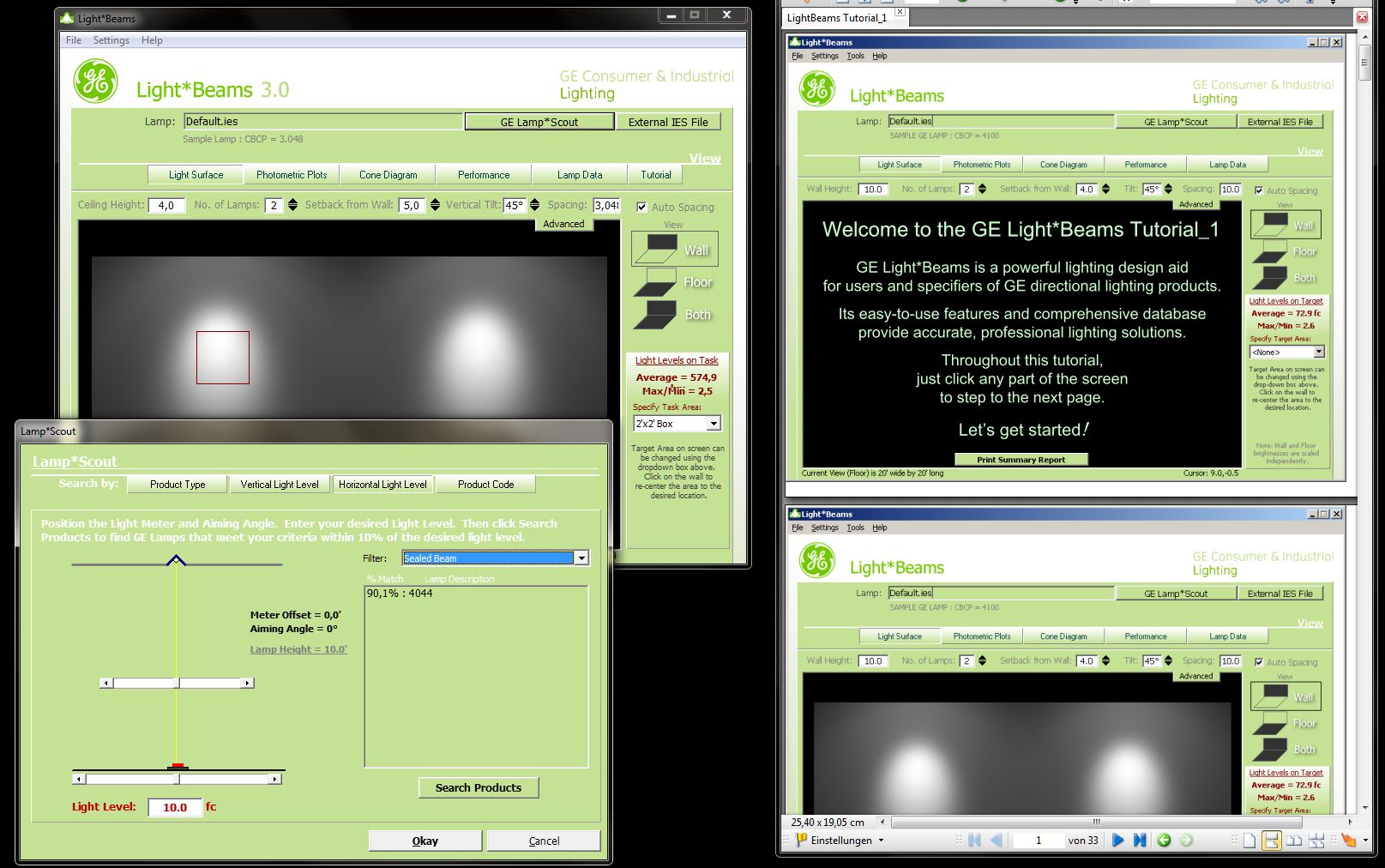Open the Help menu in Light*Beams 3.0

point(152,40)
